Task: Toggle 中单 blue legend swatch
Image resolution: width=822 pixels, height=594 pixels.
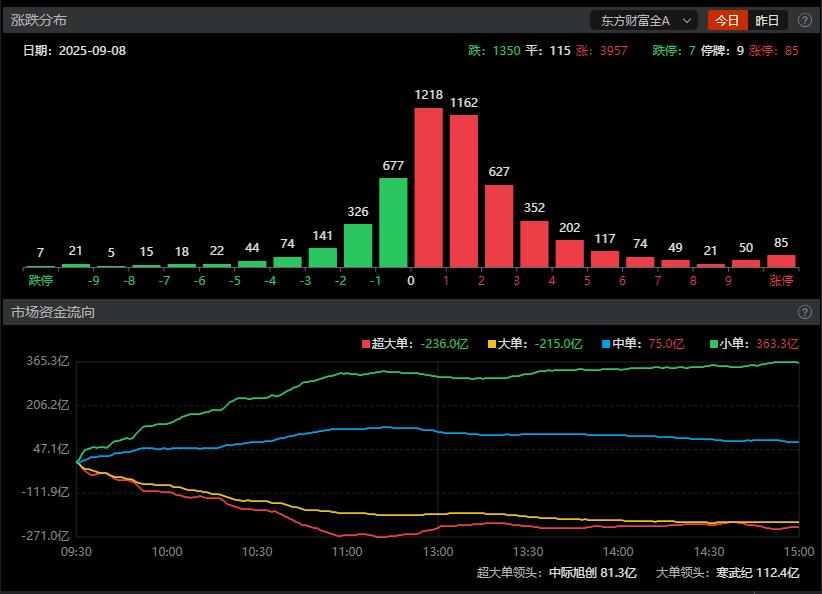Action: (x=606, y=344)
